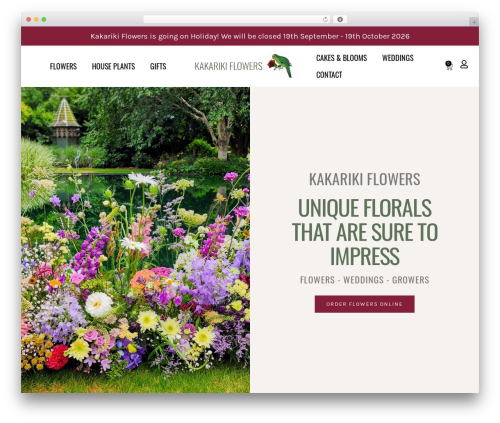Click the yellow minimize window button
Screen dimensions: 500x423
(36, 20)
